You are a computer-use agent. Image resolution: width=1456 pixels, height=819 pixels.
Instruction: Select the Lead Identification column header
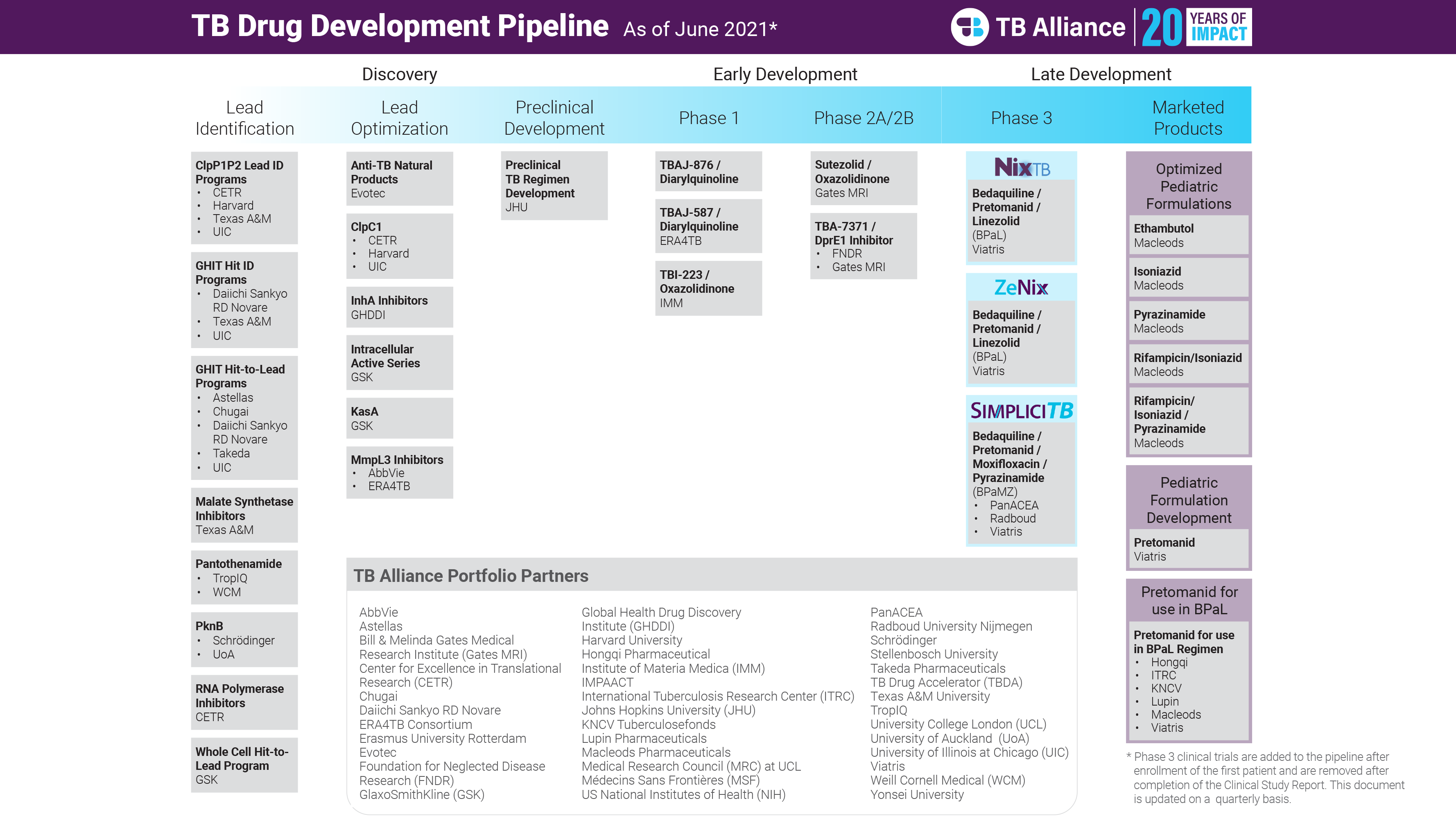(245, 118)
